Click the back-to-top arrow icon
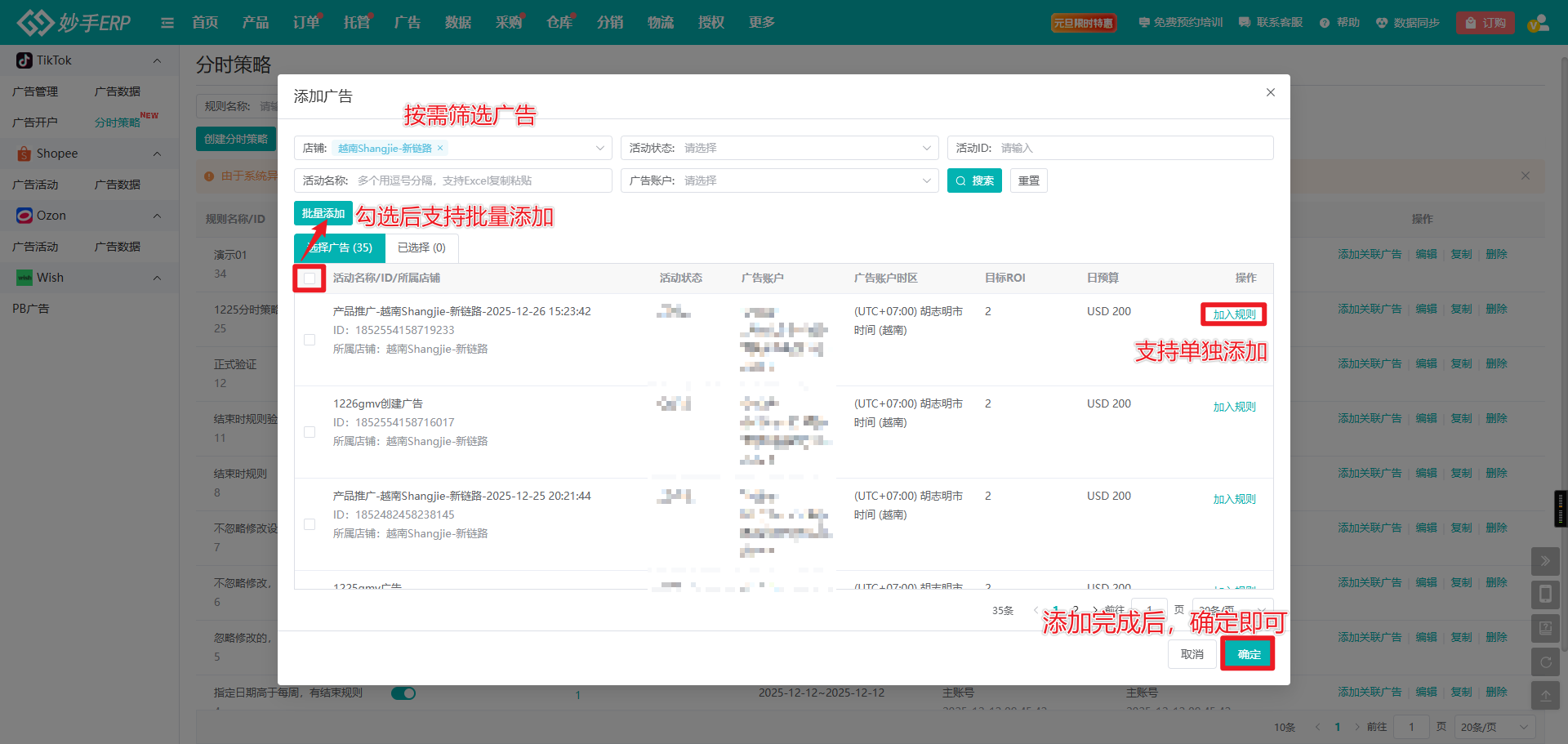Screen dimensions: 1568x744 coord(1545,696)
